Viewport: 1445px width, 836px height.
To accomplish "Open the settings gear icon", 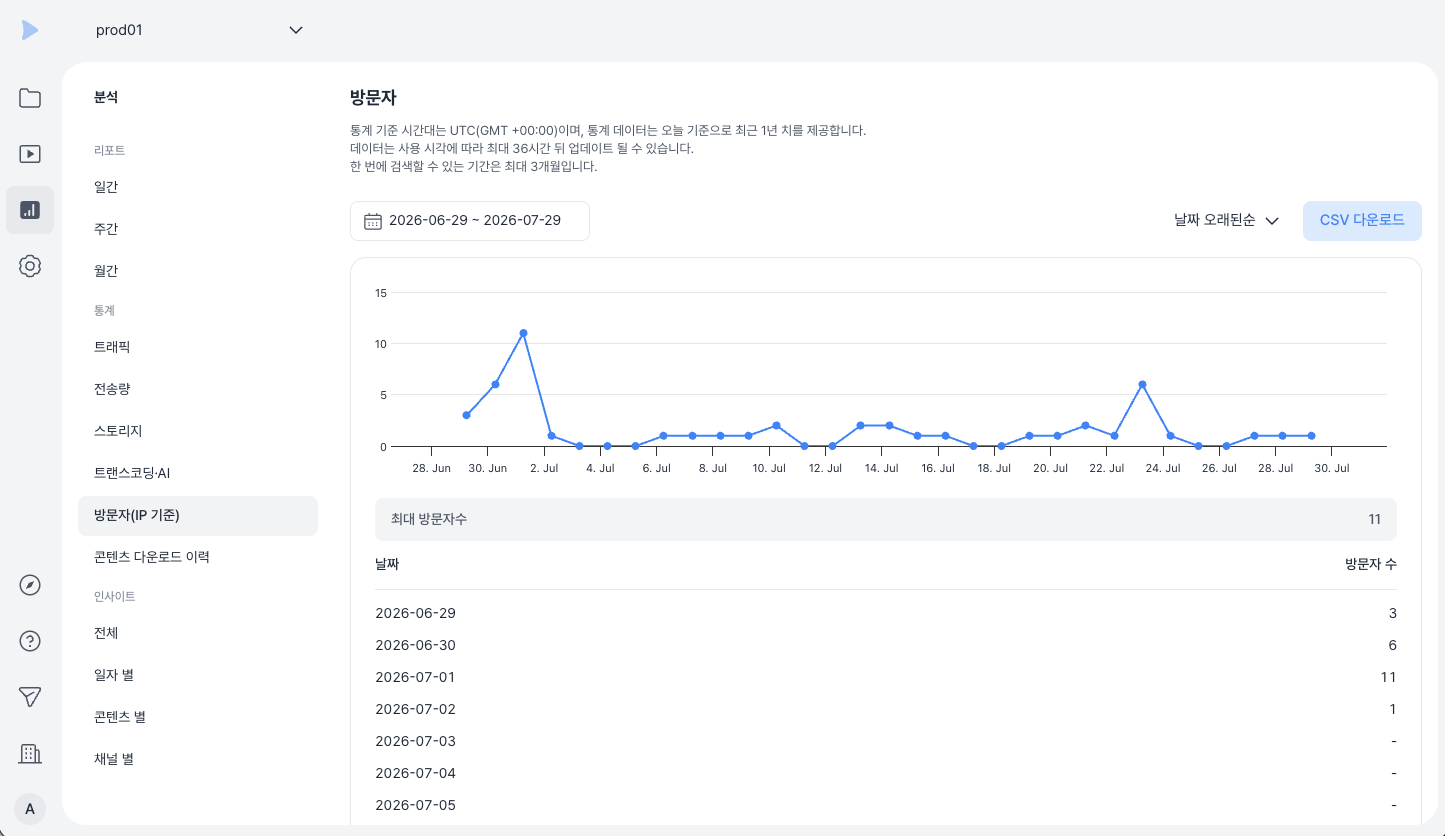I will click(x=30, y=266).
